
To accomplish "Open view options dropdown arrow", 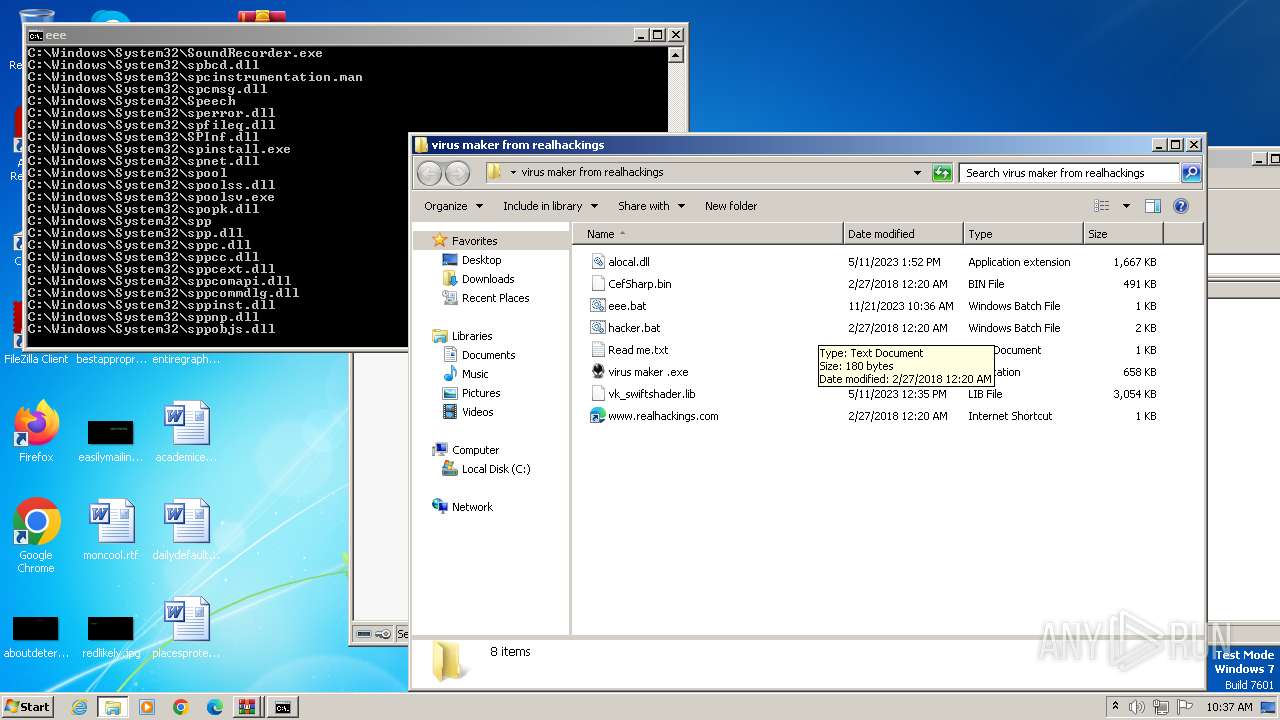I will pyautogui.click(x=1126, y=206).
